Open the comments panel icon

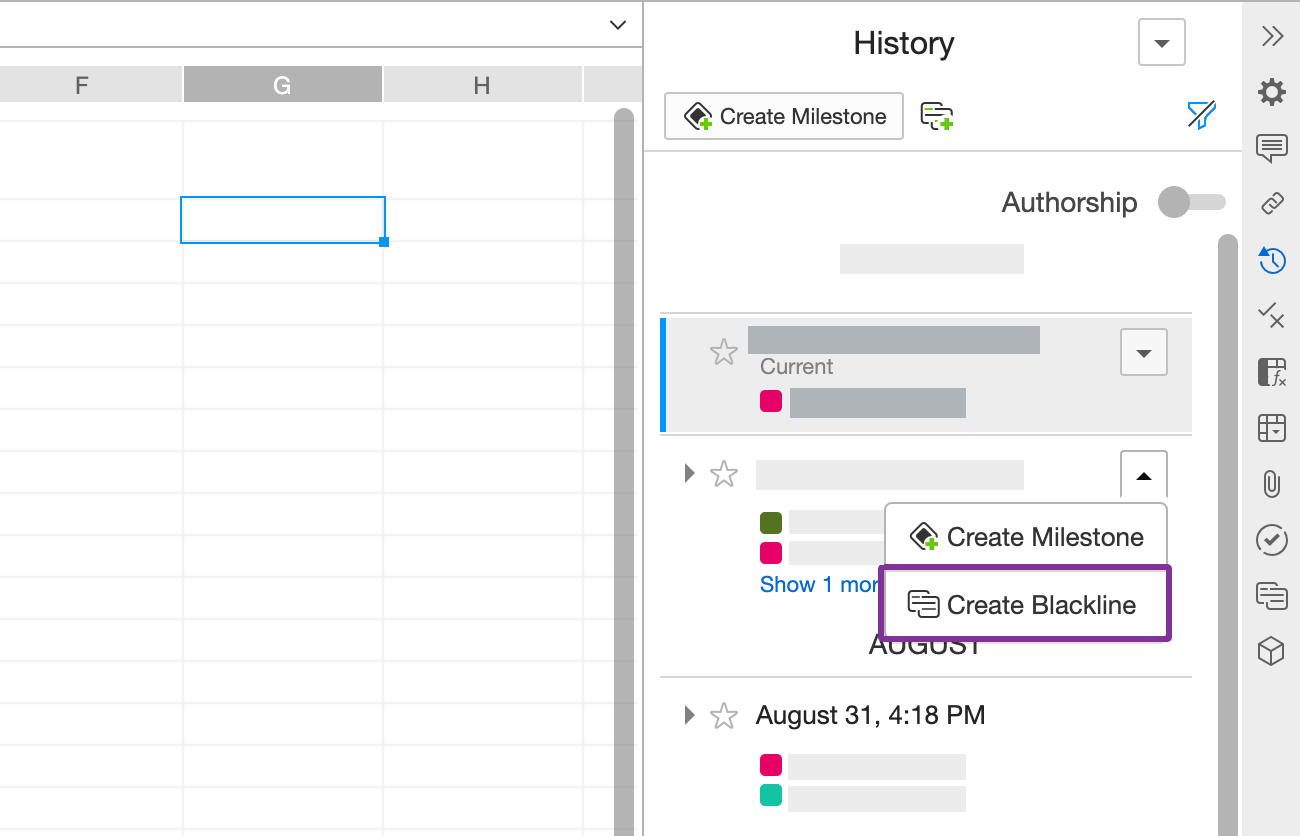(x=1271, y=149)
